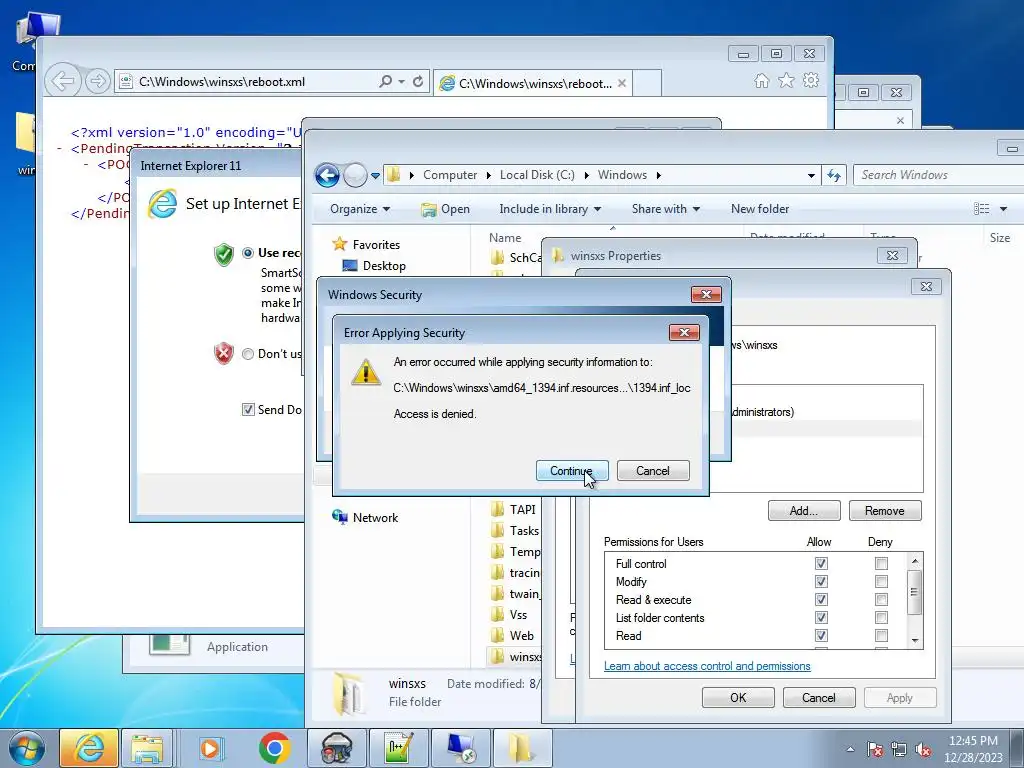The height and width of the screenshot is (768, 1024).
Task: Select the Tasks folder
Action: point(515,531)
